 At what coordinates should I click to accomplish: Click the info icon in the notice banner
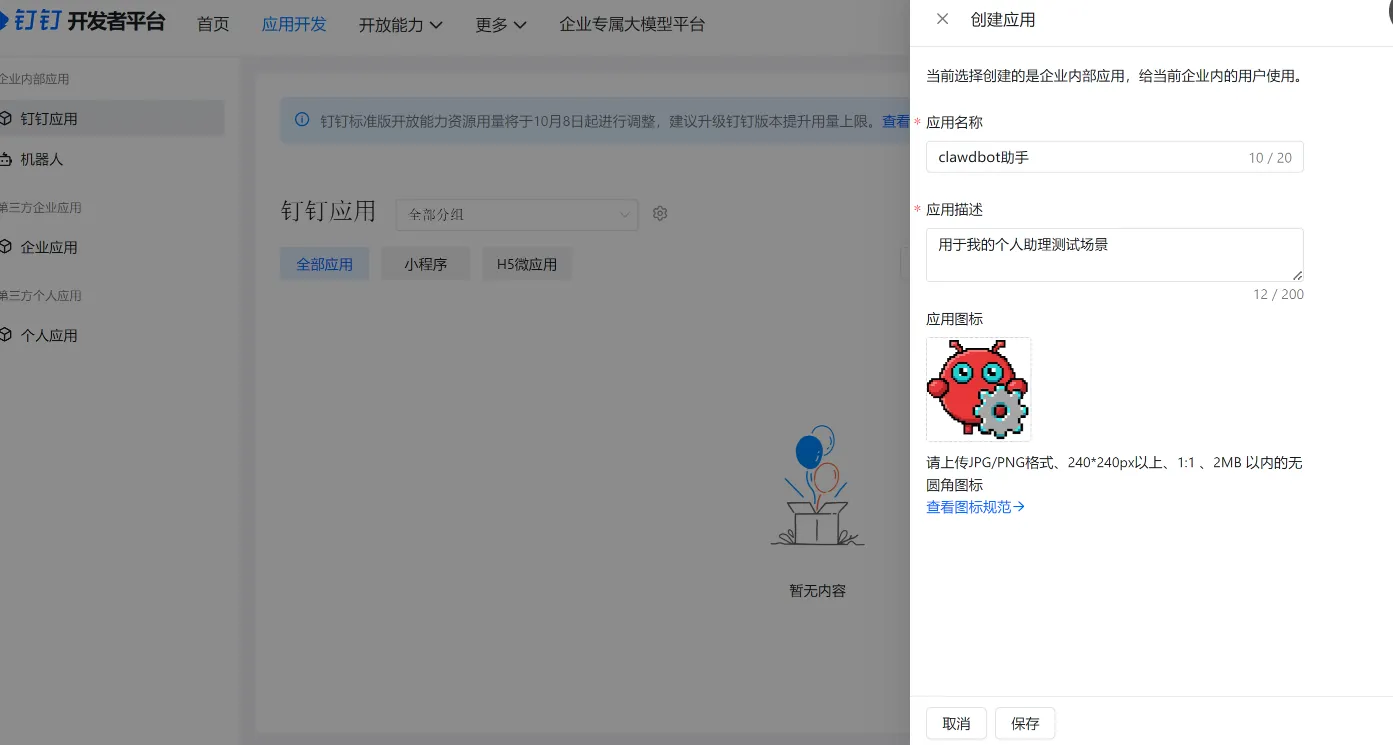tap(302, 121)
